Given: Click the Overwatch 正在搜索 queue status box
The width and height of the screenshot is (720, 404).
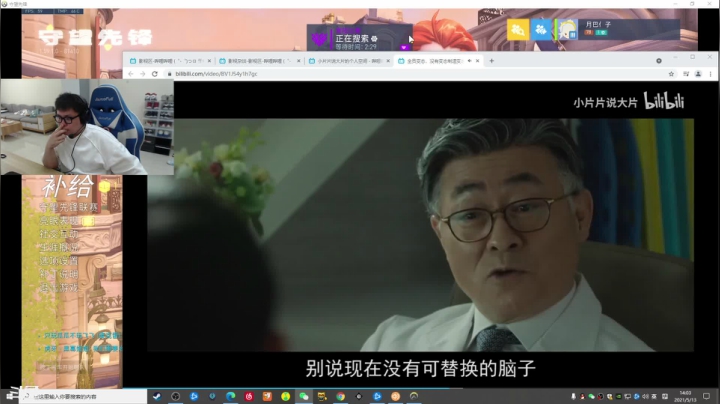Looking at the screenshot, I should coord(360,37).
